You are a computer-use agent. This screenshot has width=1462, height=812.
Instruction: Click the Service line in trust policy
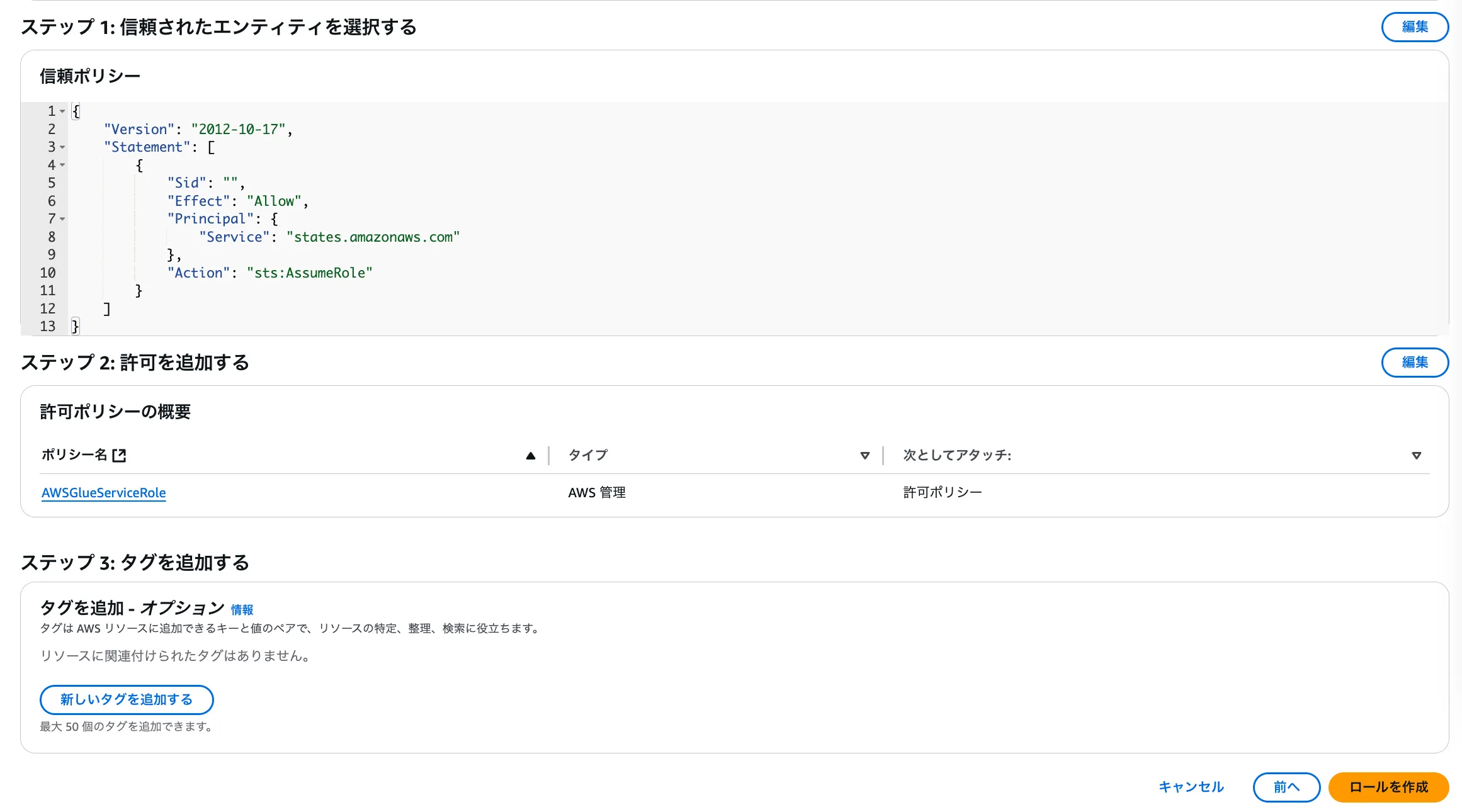[x=329, y=237]
